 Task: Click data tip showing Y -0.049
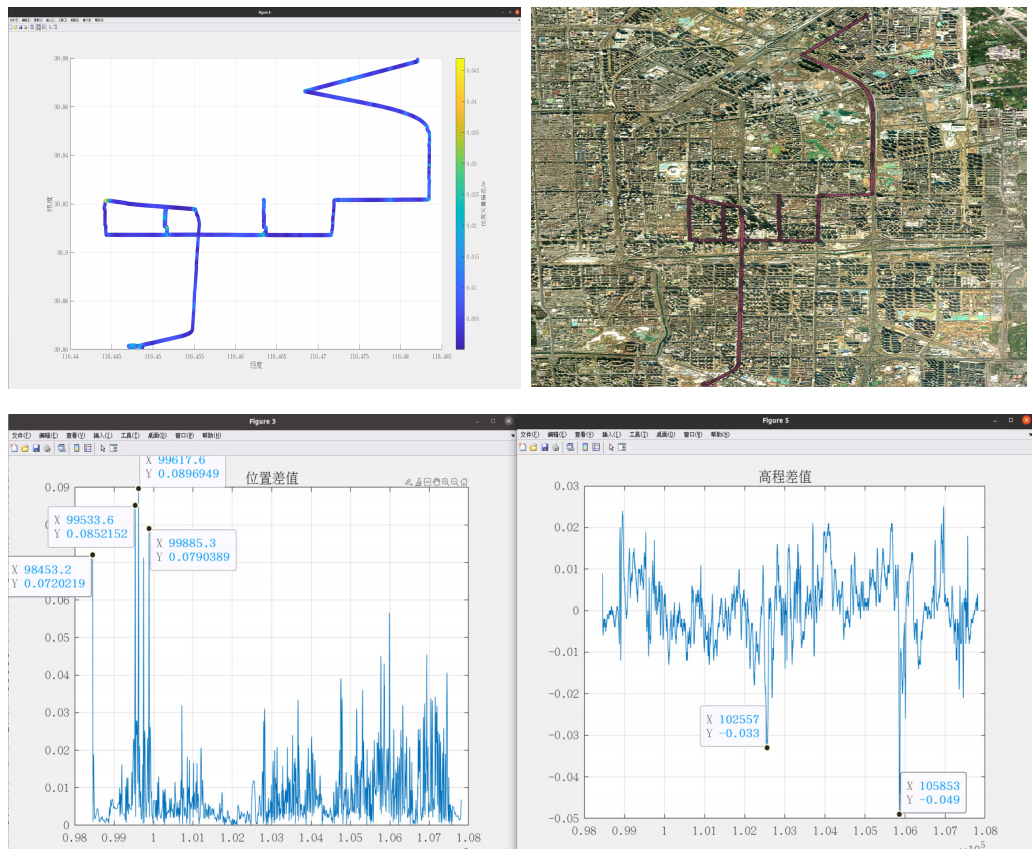[x=932, y=793]
